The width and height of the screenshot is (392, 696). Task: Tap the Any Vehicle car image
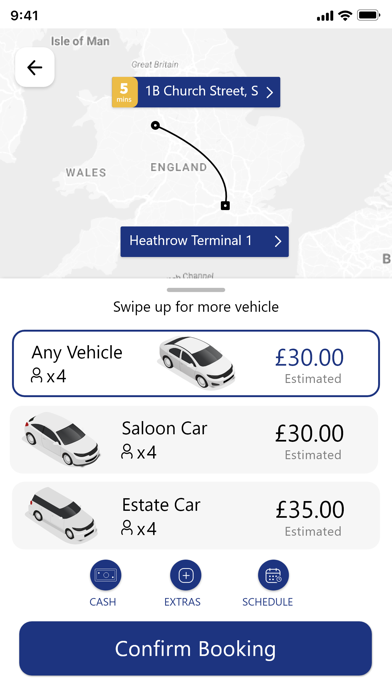(196, 362)
